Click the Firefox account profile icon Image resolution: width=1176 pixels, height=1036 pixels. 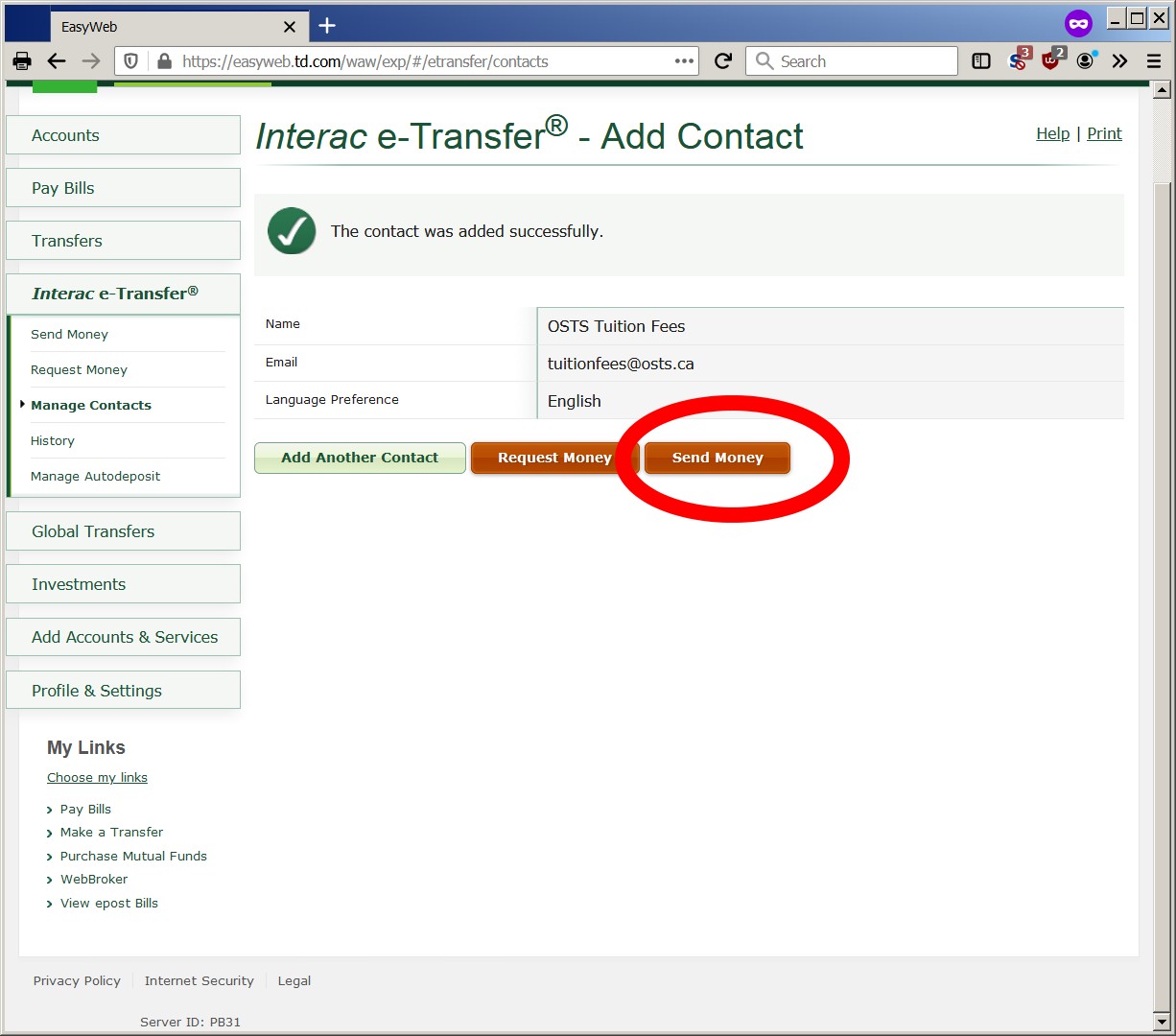1085,60
